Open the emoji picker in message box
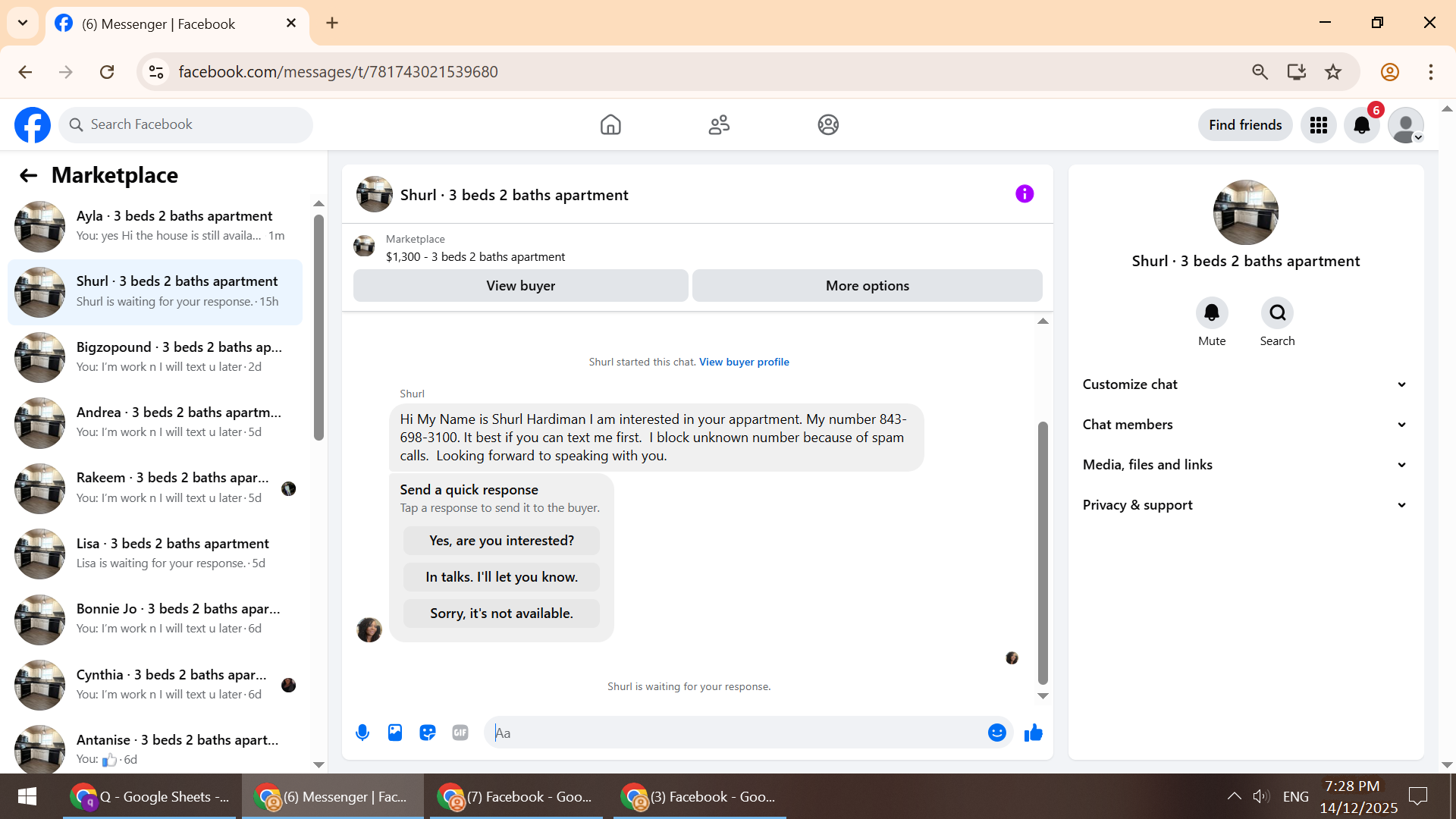Viewport: 1456px width, 819px height. [x=996, y=733]
